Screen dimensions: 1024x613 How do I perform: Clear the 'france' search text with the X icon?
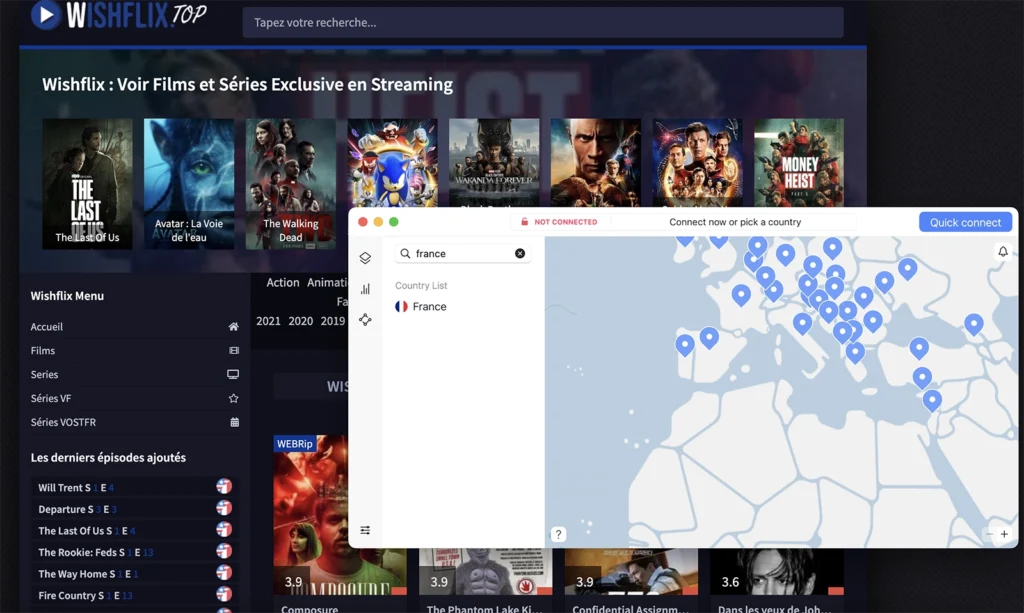(x=520, y=253)
